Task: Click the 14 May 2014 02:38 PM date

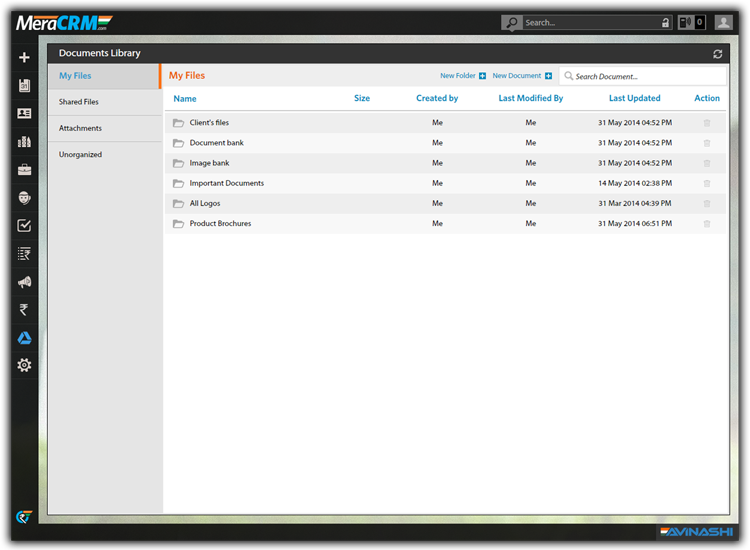Action: tap(635, 183)
